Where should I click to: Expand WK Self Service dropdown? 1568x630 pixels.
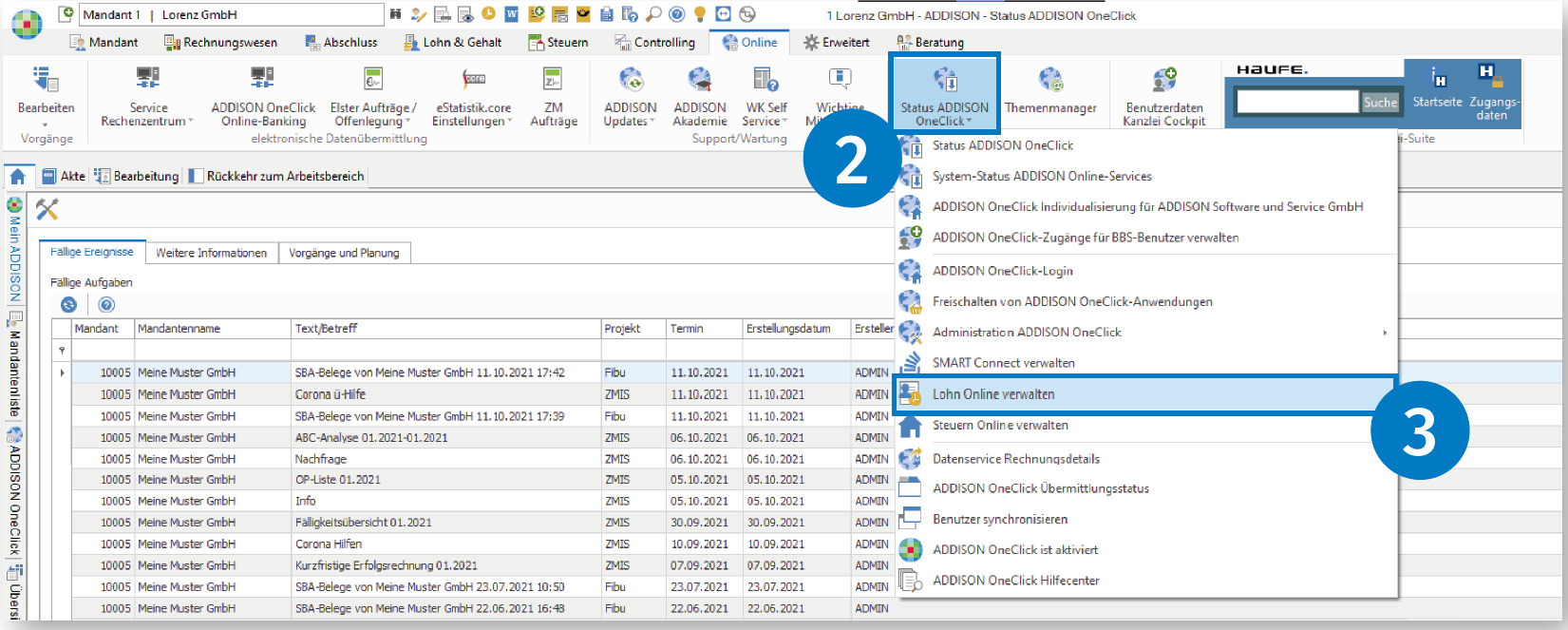pos(766,96)
